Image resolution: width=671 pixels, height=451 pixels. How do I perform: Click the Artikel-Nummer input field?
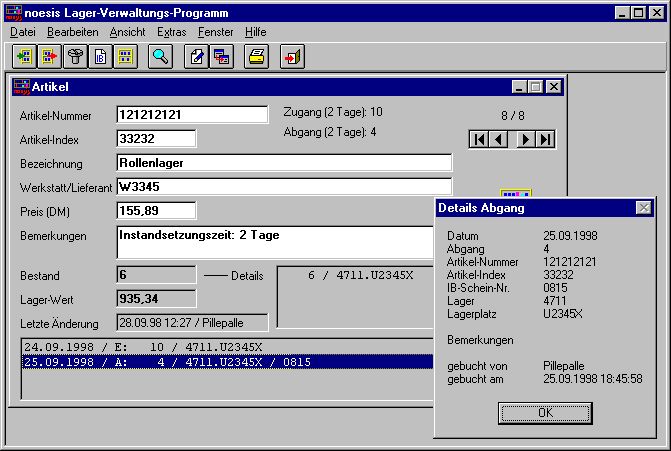click(x=192, y=115)
